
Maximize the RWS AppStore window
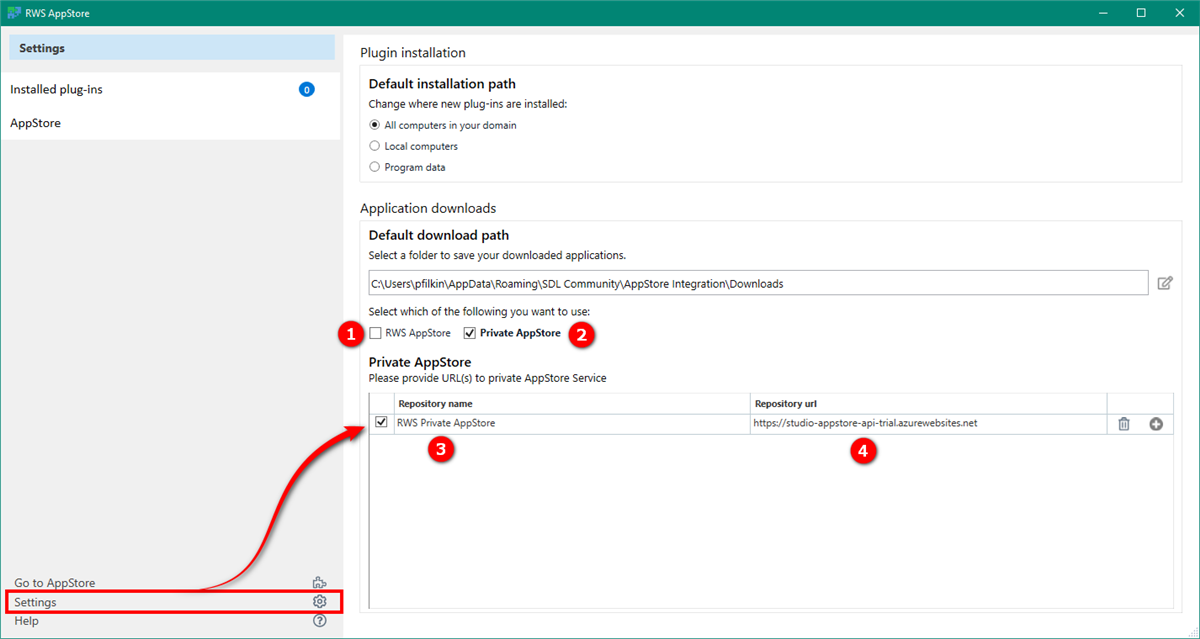coord(1141,12)
